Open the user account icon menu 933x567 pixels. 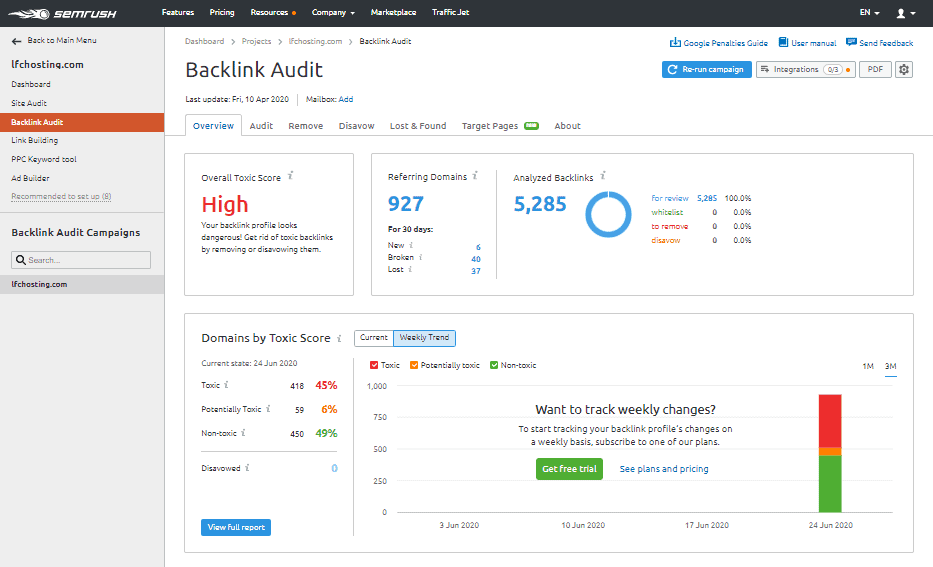[905, 13]
